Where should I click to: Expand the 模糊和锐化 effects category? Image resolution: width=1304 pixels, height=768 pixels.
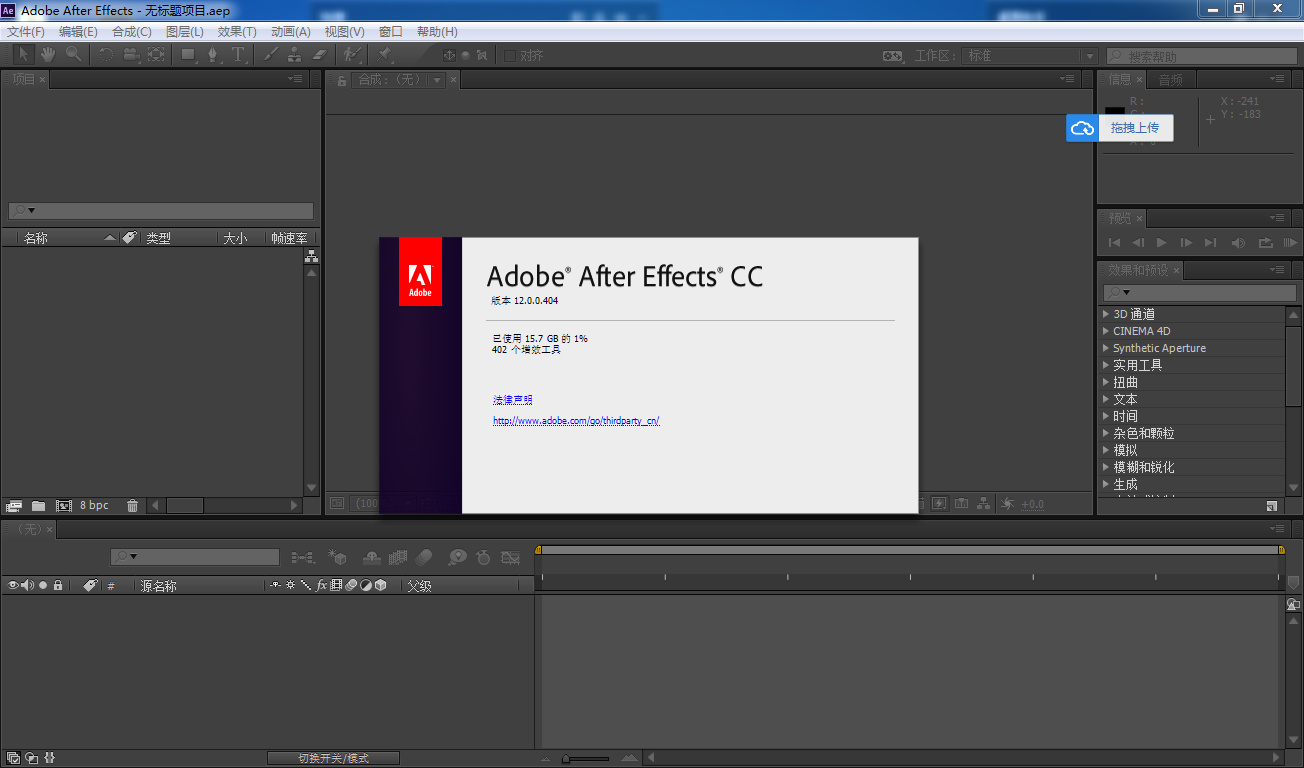click(x=1105, y=467)
